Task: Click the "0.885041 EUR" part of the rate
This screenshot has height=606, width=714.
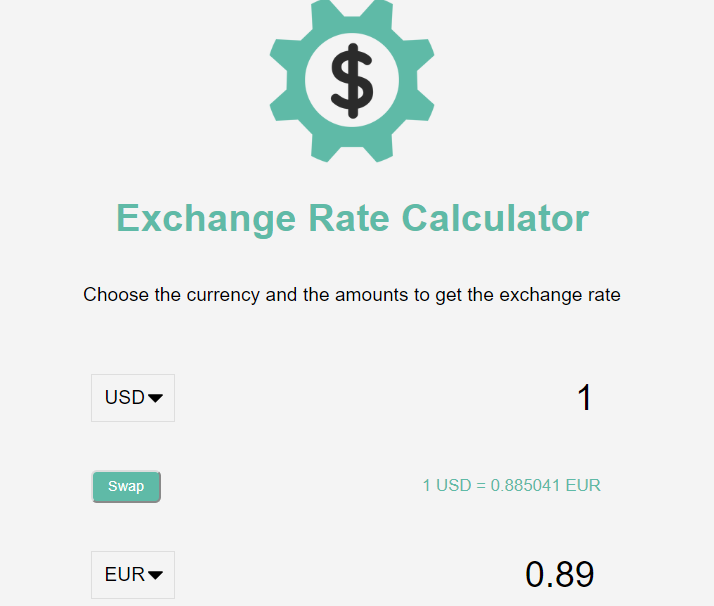Action: click(x=545, y=486)
